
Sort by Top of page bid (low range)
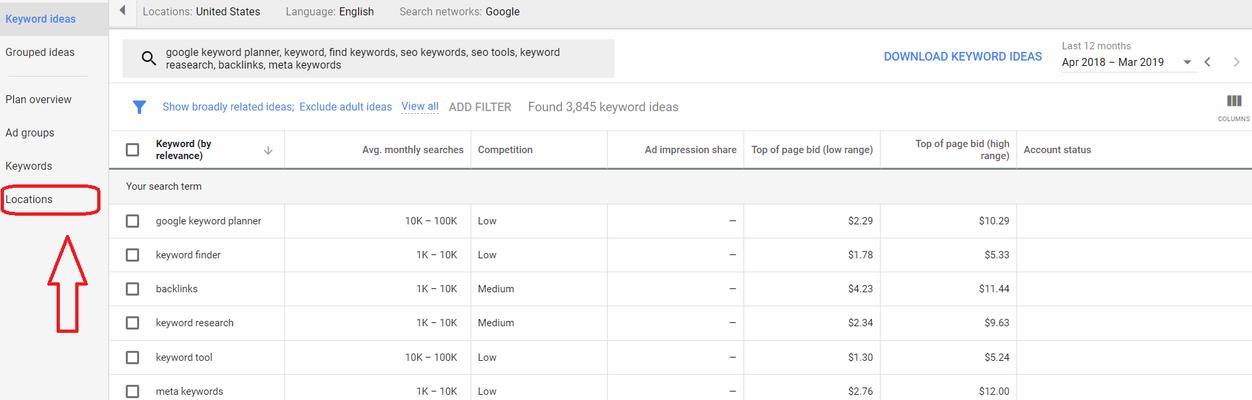(812, 150)
